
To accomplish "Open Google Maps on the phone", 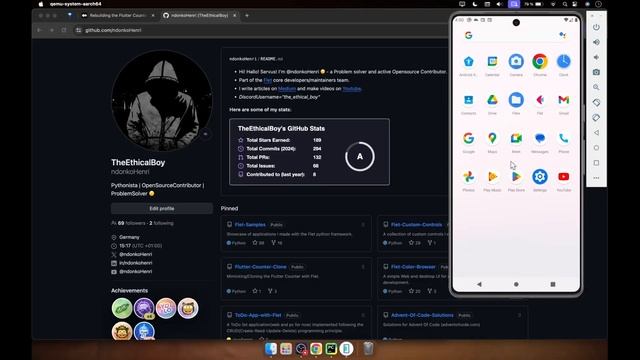I will 492,138.
